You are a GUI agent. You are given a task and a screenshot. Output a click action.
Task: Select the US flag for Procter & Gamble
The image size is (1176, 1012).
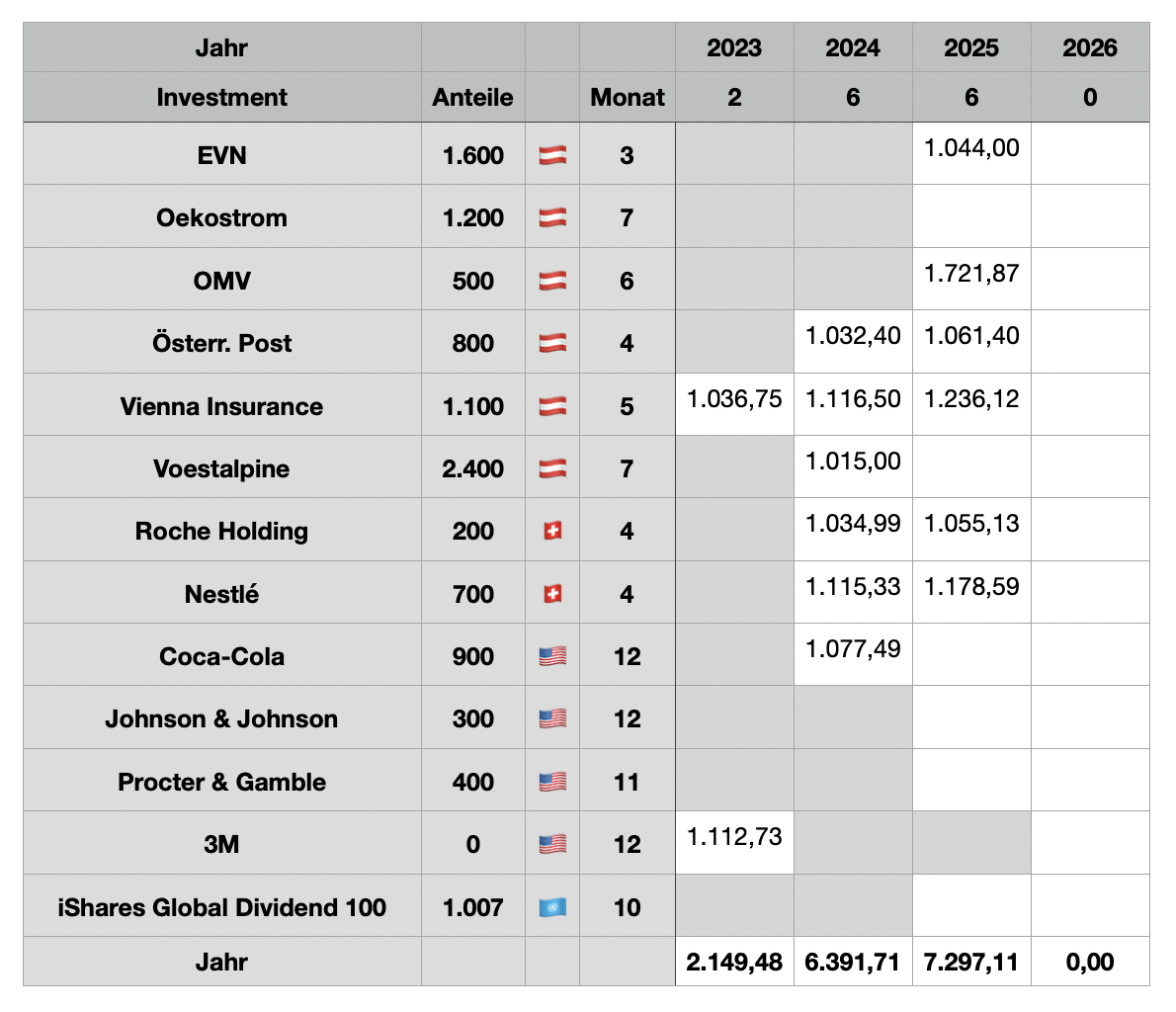click(x=552, y=782)
